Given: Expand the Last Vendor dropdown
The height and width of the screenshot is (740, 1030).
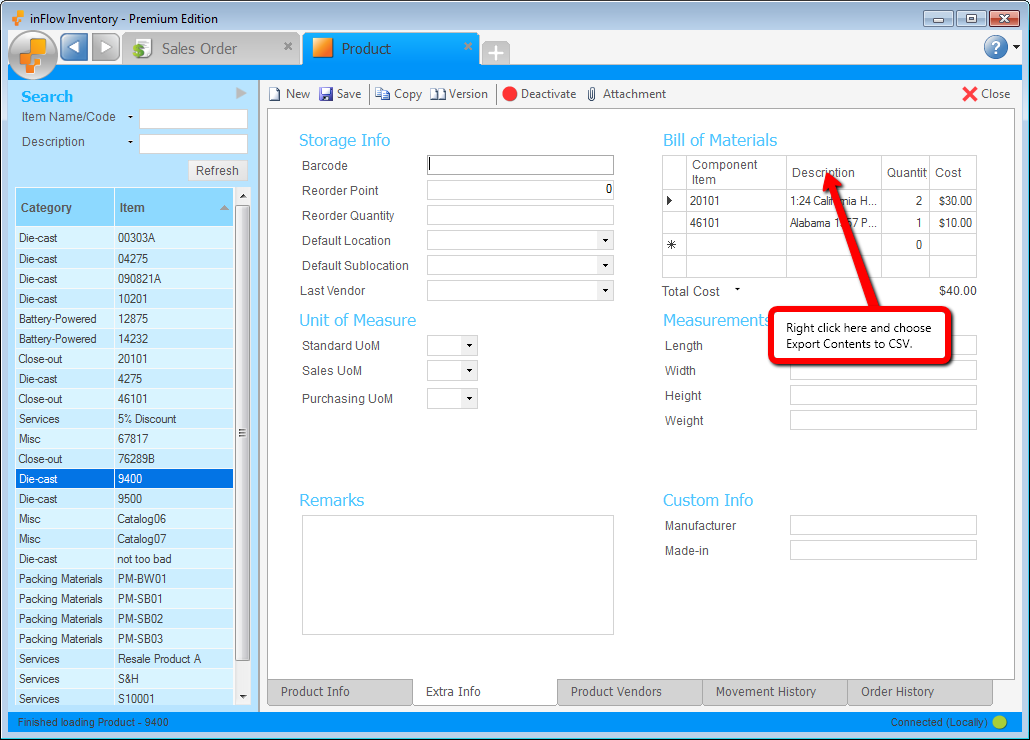Looking at the screenshot, I should [x=605, y=290].
